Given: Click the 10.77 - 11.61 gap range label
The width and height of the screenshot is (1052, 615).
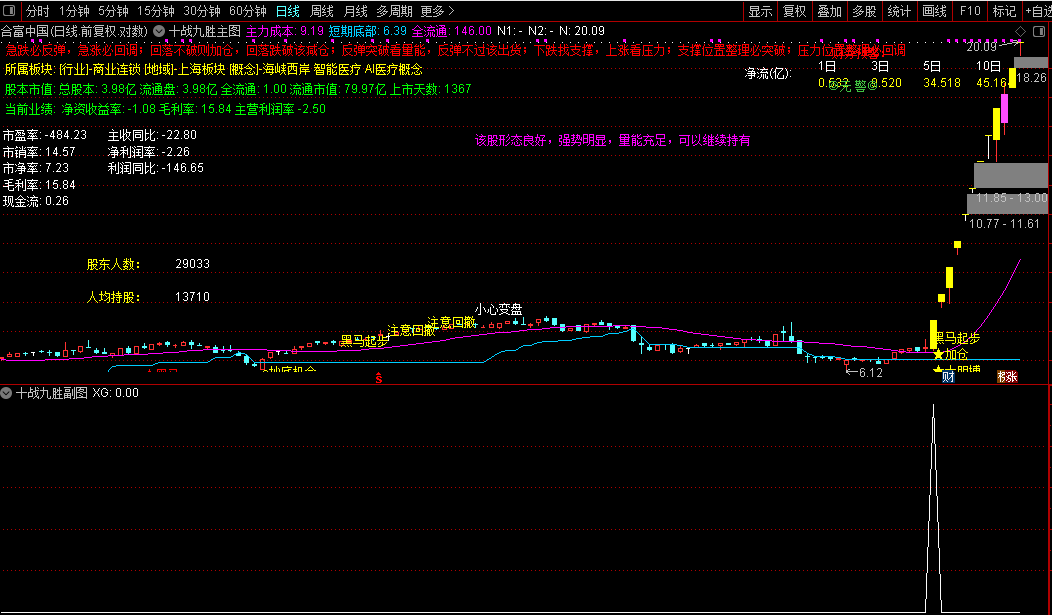Looking at the screenshot, I should 1004,224.
